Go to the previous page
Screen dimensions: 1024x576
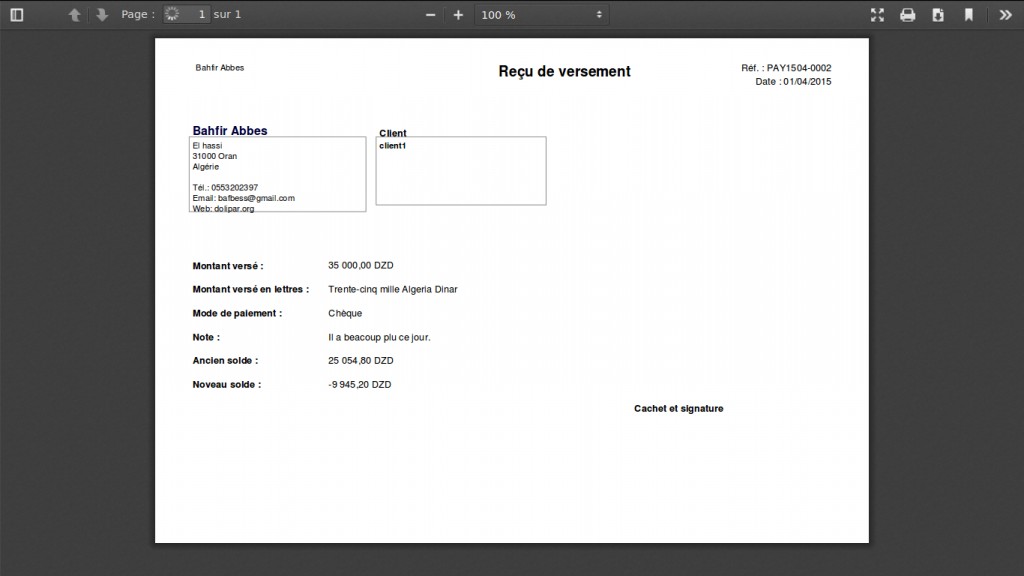[x=74, y=15]
